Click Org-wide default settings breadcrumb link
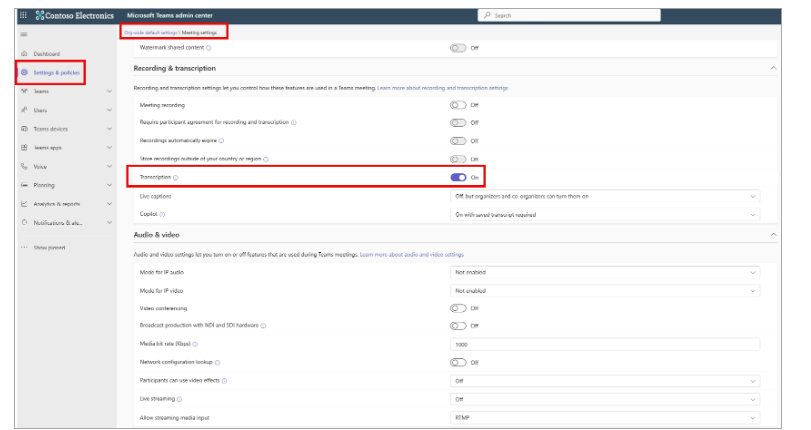Viewport: 811px width, 430px height. [x=151, y=33]
